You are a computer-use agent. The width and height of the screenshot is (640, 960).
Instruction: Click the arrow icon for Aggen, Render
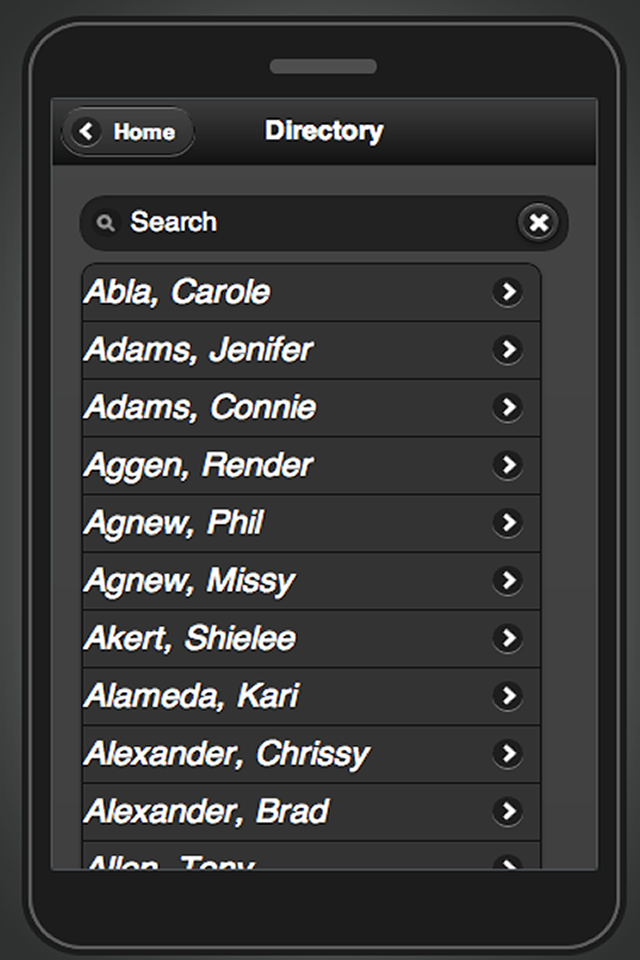click(508, 465)
